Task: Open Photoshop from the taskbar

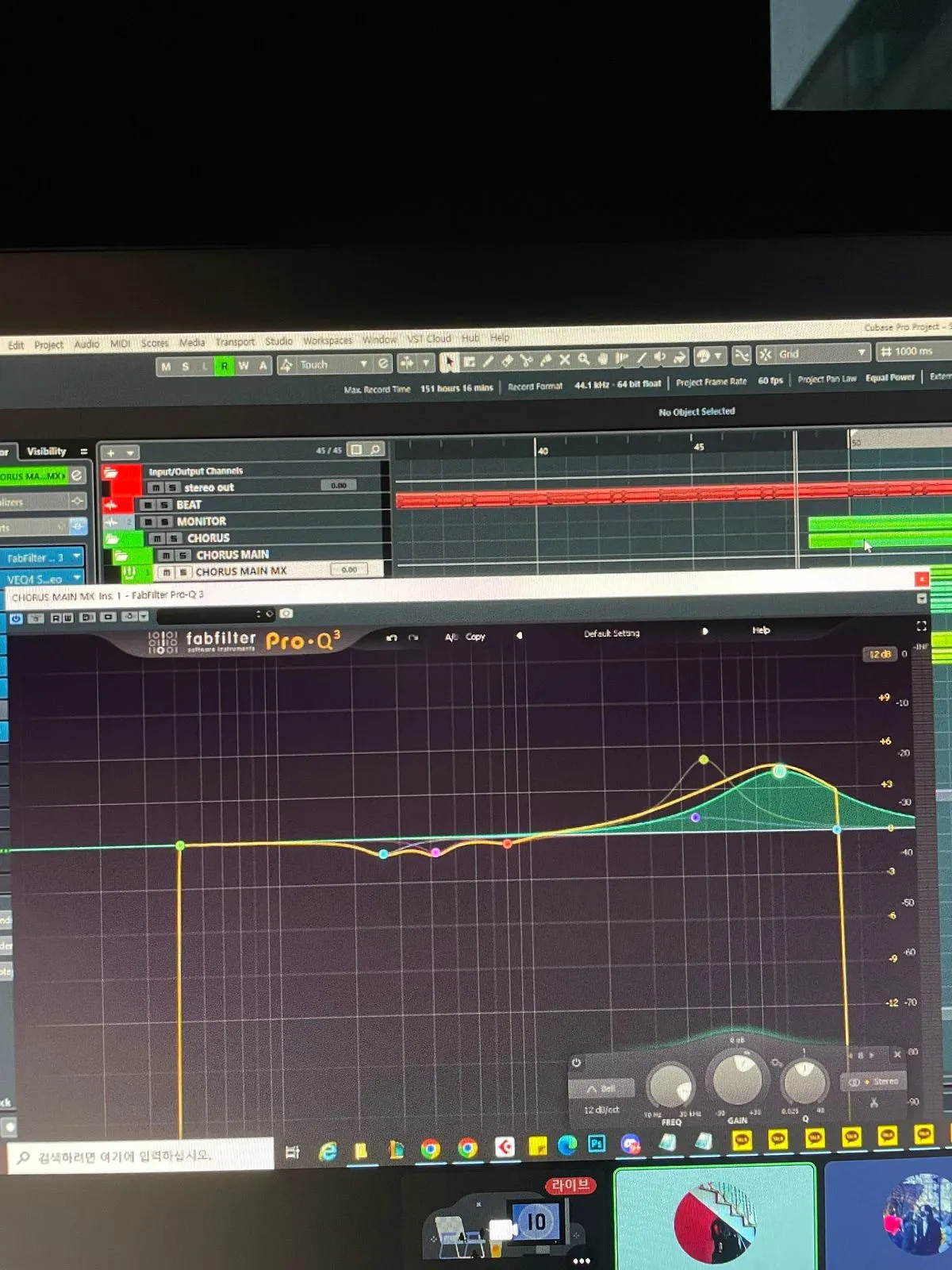Action: (x=597, y=1144)
